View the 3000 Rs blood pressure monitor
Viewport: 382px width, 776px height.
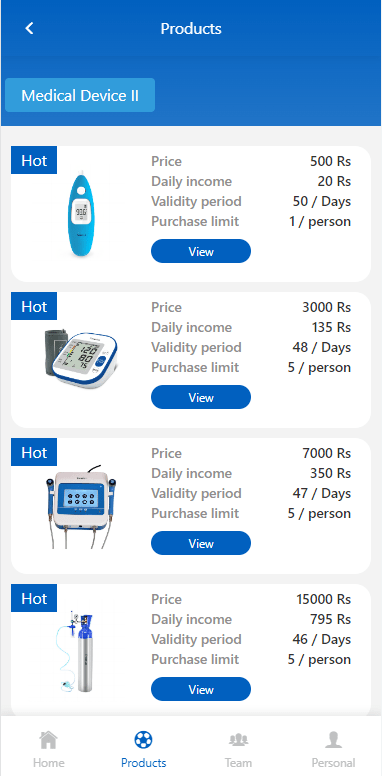(201, 397)
